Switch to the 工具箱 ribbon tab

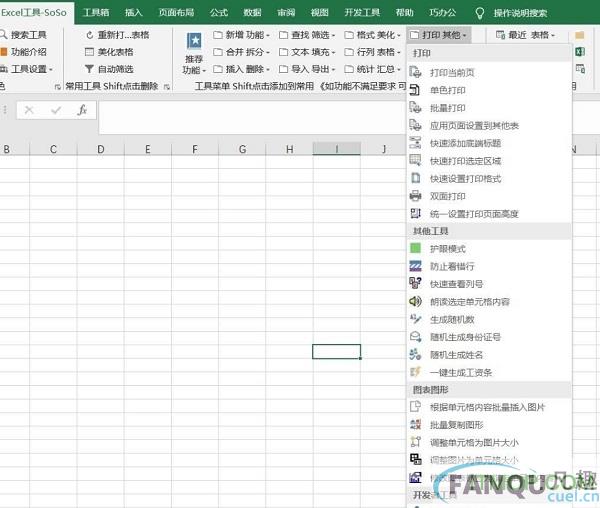(96, 13)
